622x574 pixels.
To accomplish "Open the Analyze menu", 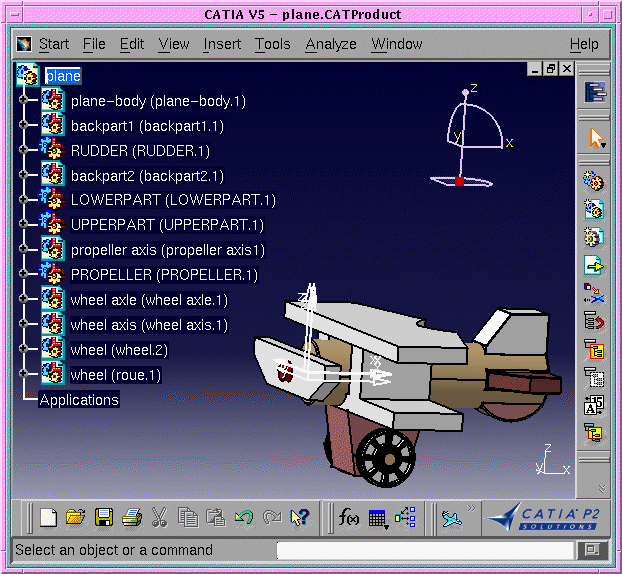I will 330,44.
